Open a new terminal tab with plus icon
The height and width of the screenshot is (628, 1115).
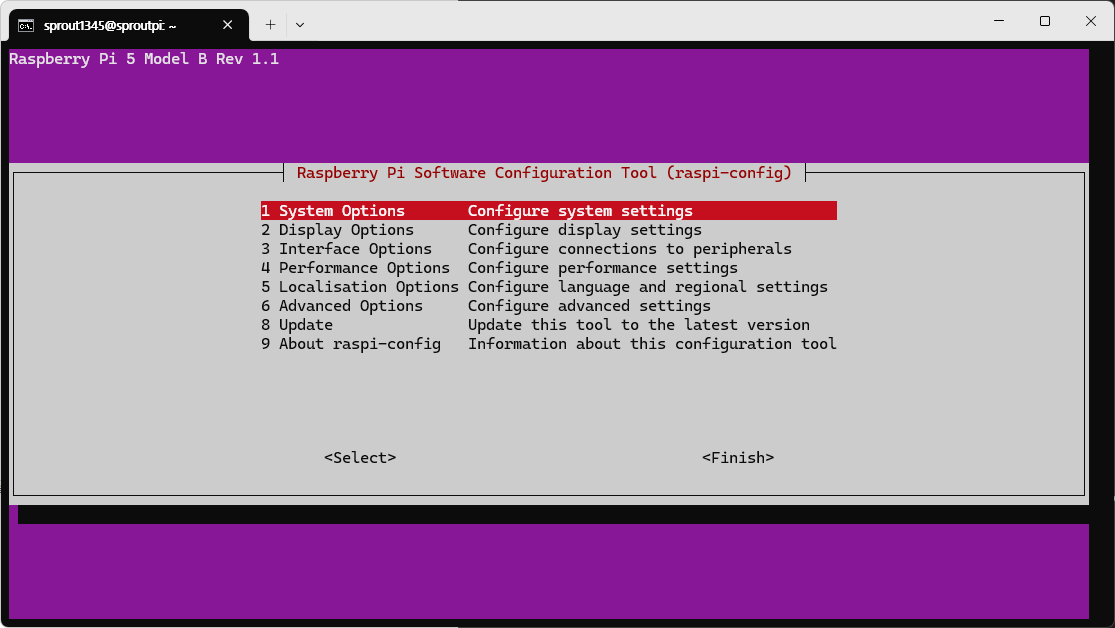tap(270, 25)
